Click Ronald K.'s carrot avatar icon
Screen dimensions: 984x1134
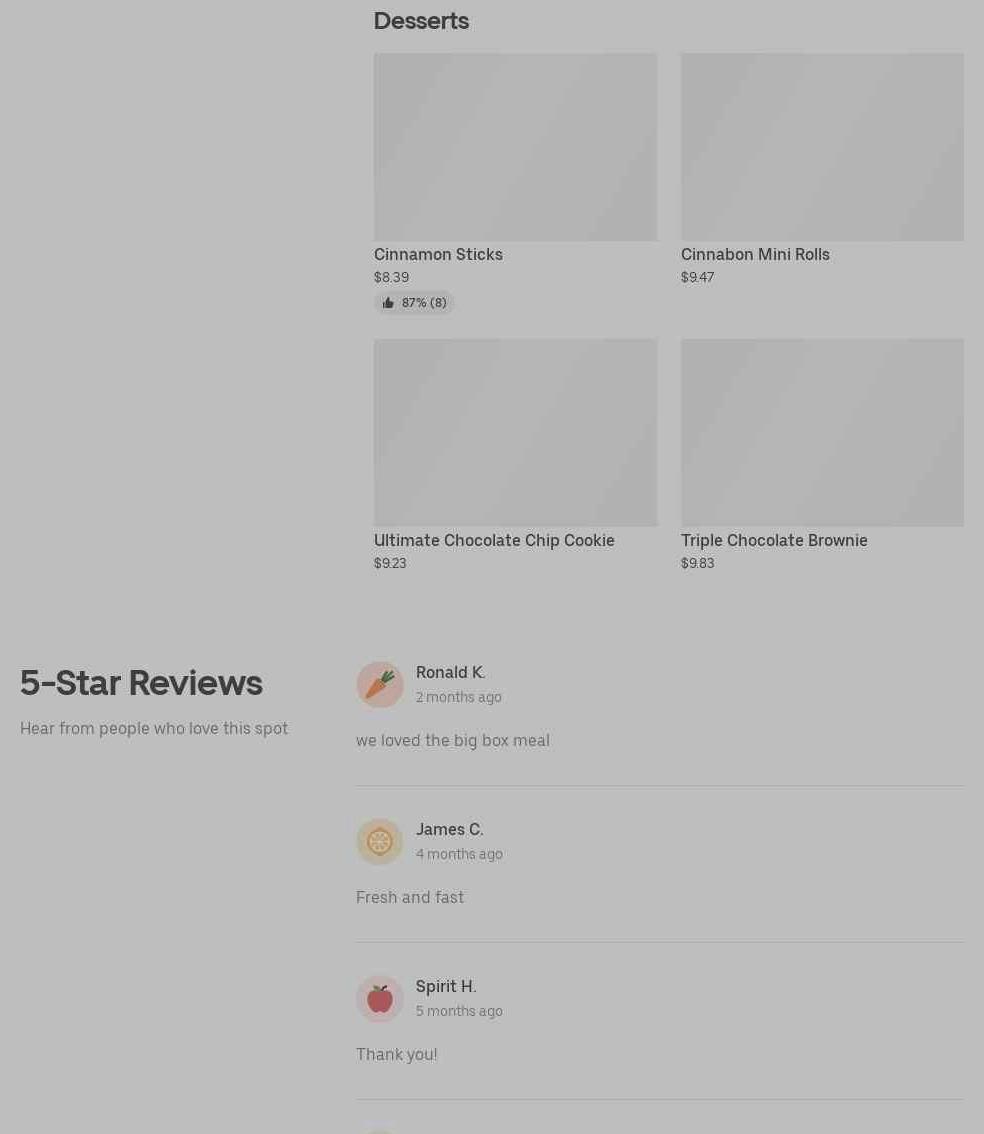pyautogui.click(x=380, y=684)
